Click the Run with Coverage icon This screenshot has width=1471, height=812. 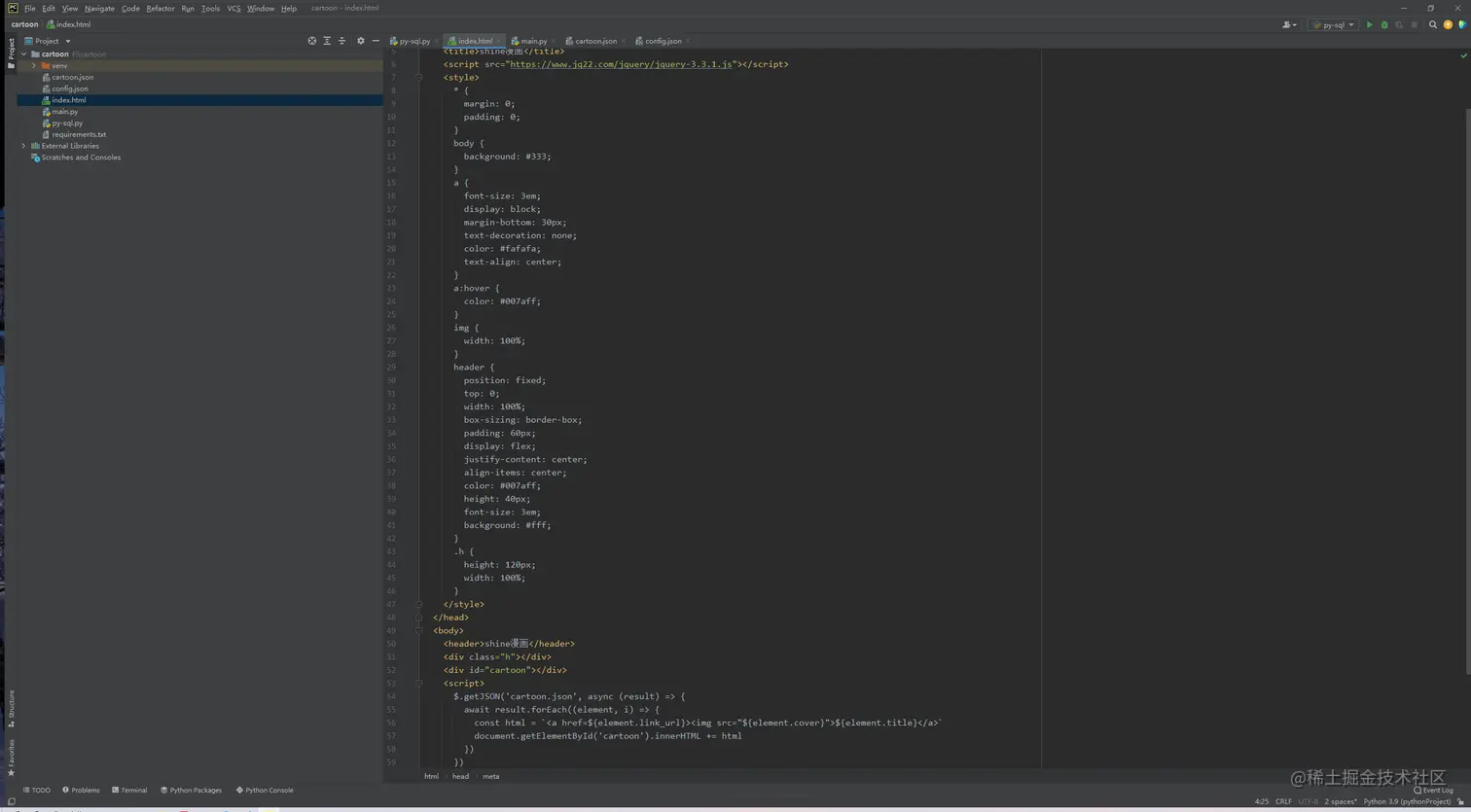coord(1398,25)
